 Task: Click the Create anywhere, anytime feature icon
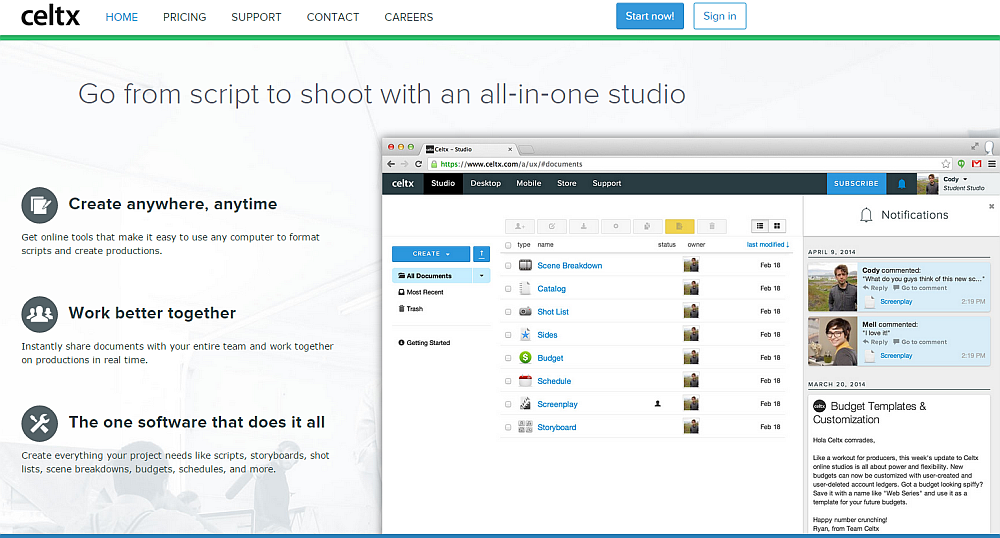coord(40,205)
